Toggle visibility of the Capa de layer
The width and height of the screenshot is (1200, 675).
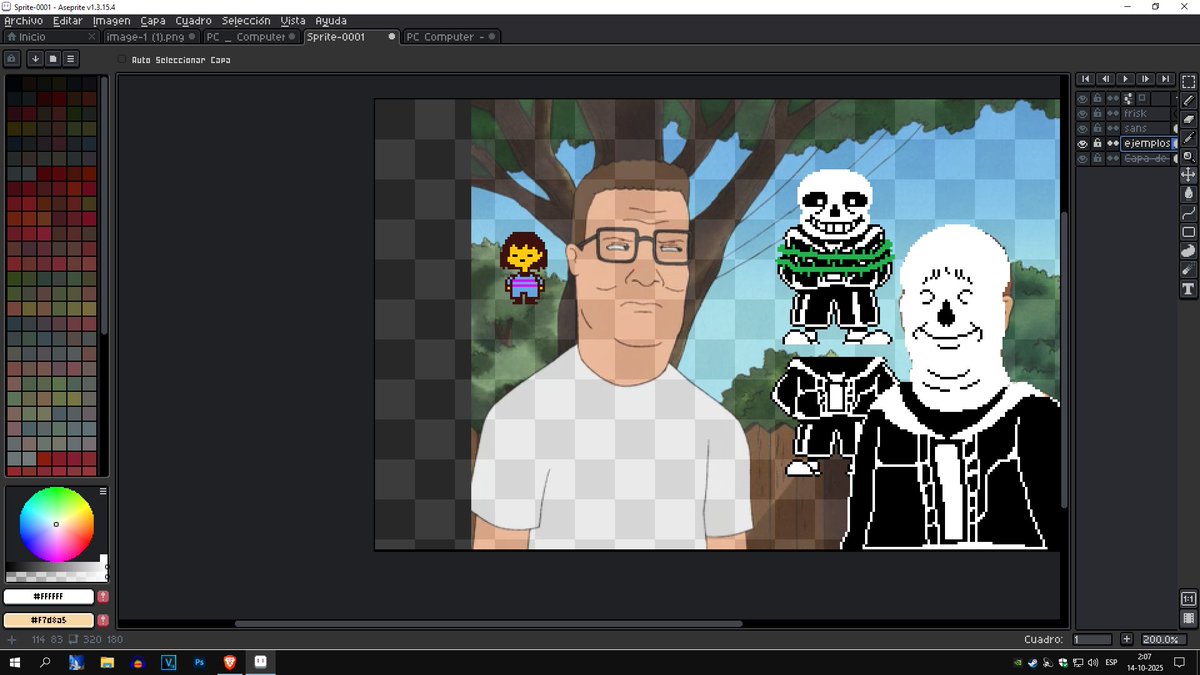(x=1083, y=159)
